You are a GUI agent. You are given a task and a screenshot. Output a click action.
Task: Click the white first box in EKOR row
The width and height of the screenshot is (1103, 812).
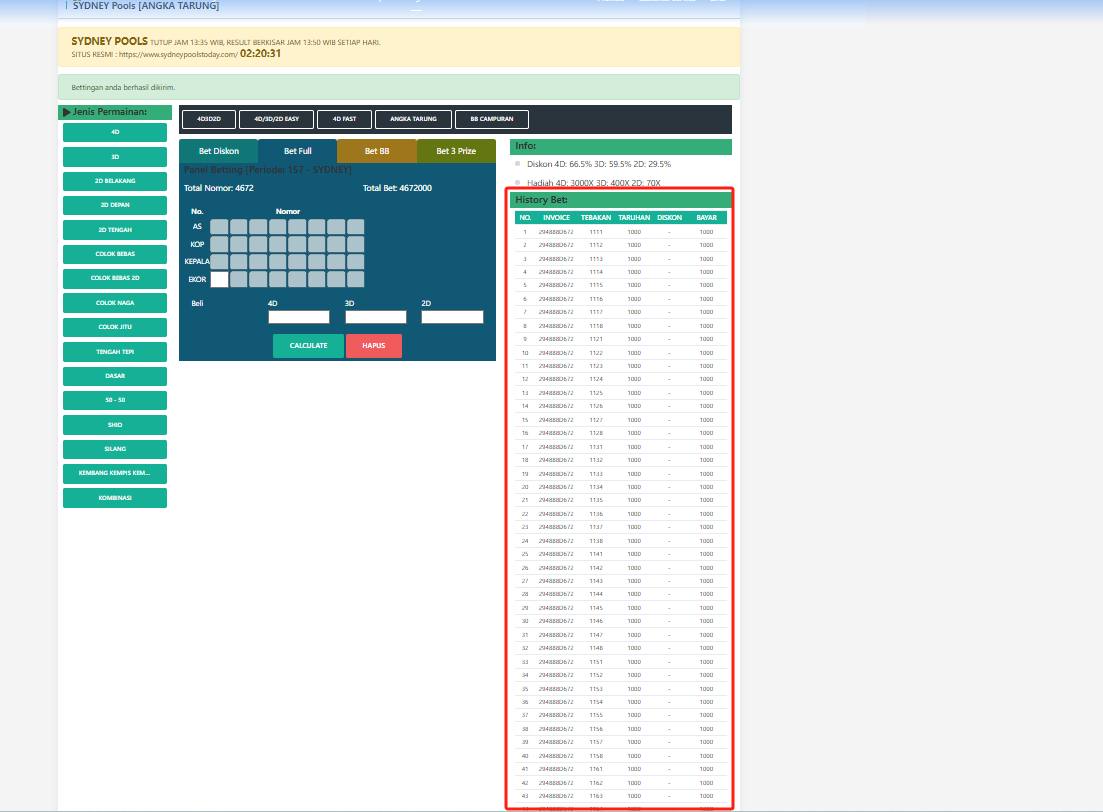[x=219, y=280]
